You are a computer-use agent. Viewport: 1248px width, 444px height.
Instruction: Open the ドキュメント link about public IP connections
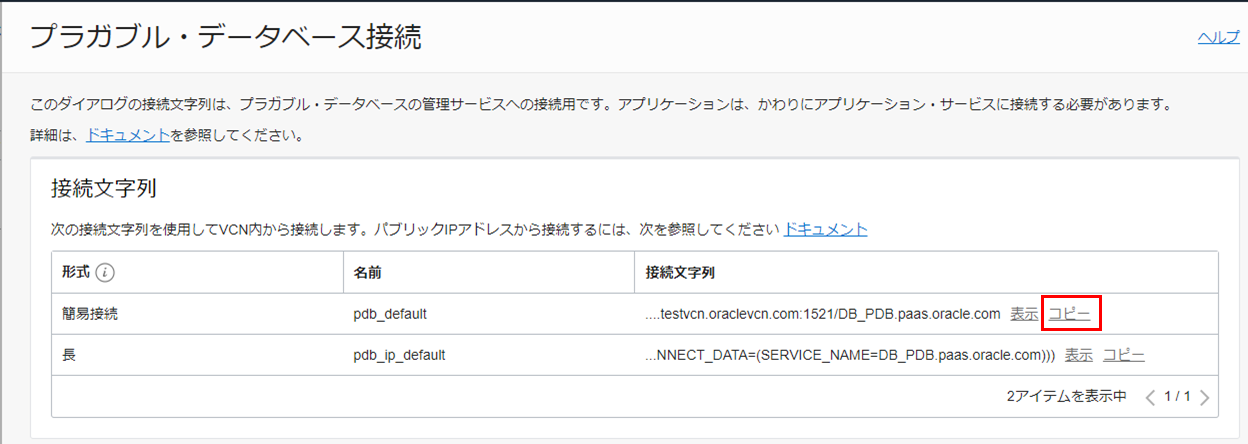click(825, 229)
